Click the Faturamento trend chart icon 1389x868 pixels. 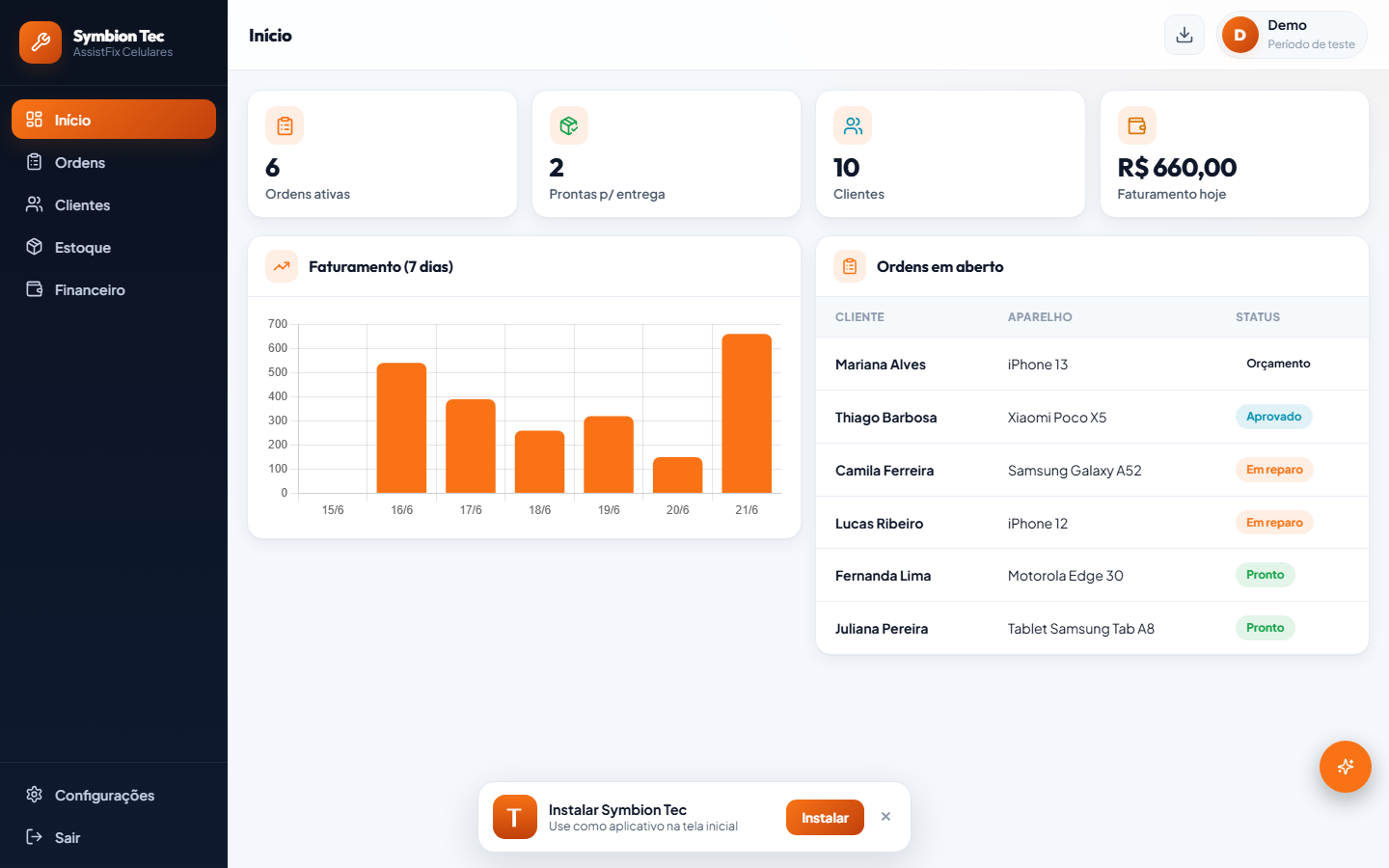coord(282,266)
